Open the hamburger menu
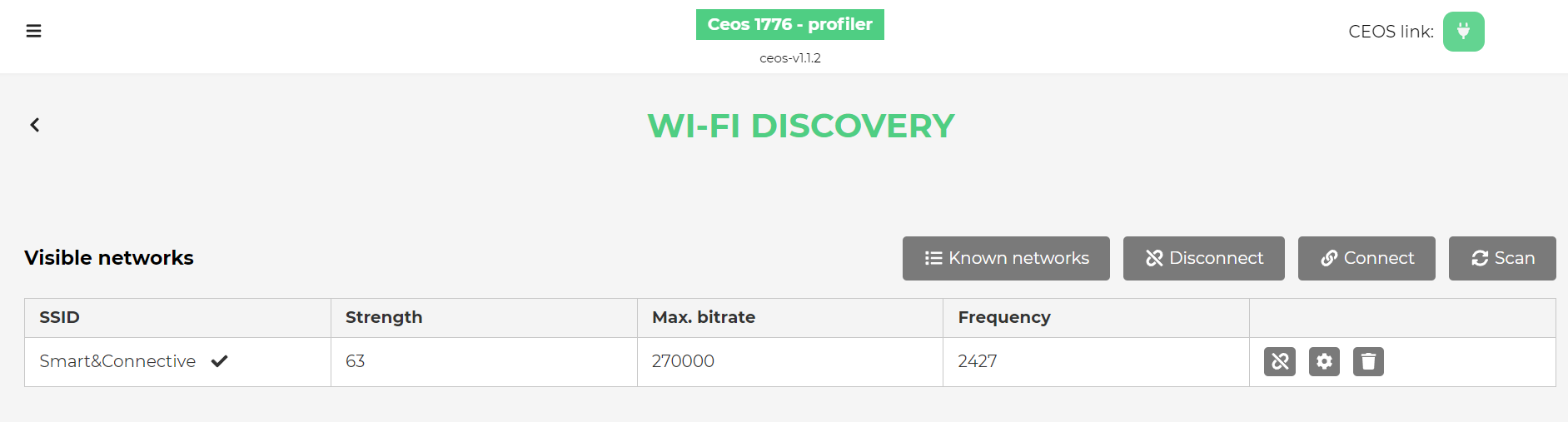This screenshot has height=422, width=1568. pyautogui.click(x=33, y=31)
